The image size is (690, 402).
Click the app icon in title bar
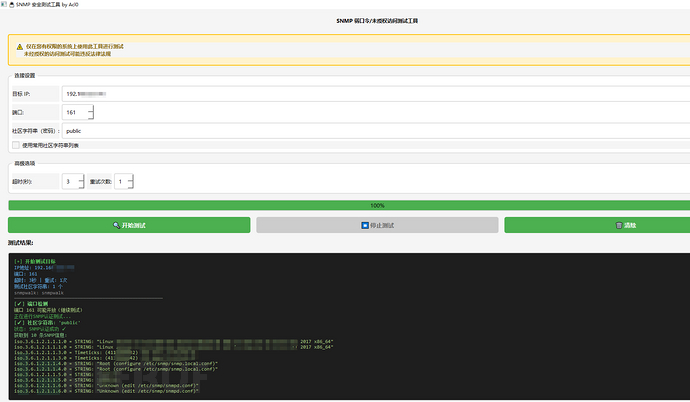pyautogui.click(x=6, y=5)
